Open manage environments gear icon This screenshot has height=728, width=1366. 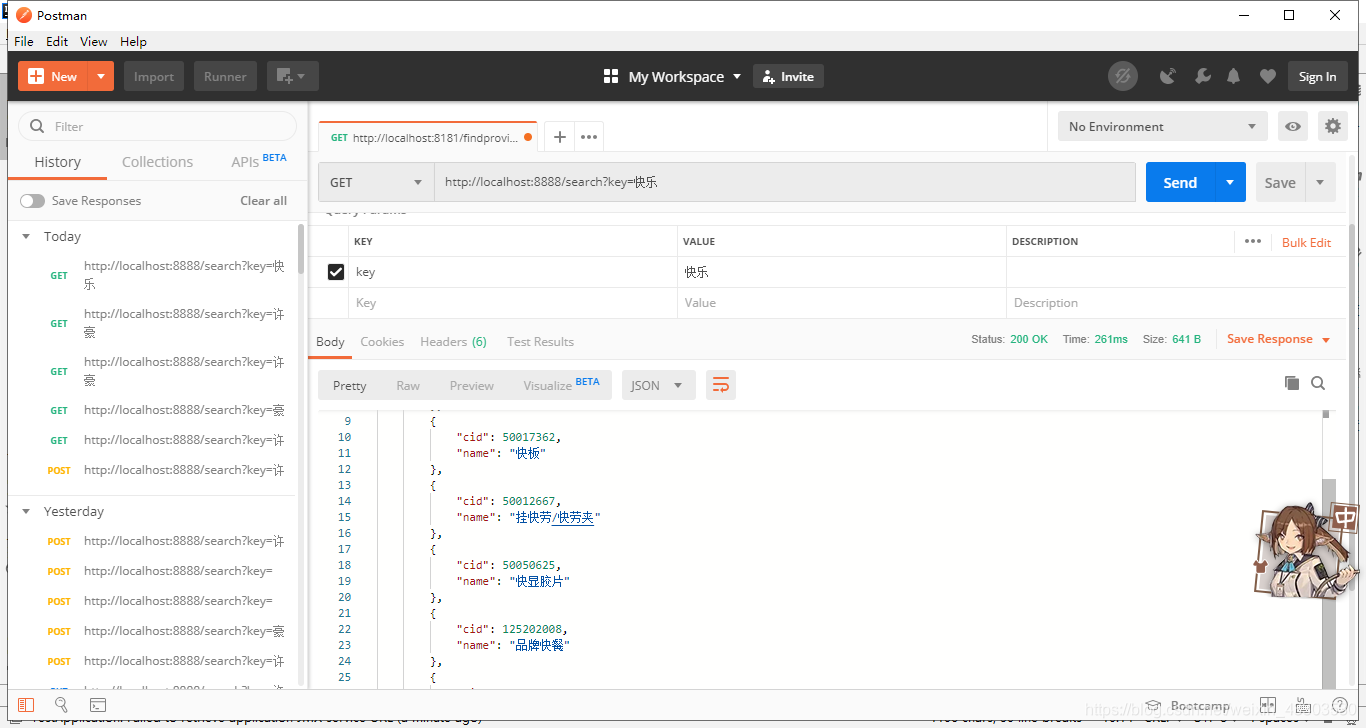1332,126
